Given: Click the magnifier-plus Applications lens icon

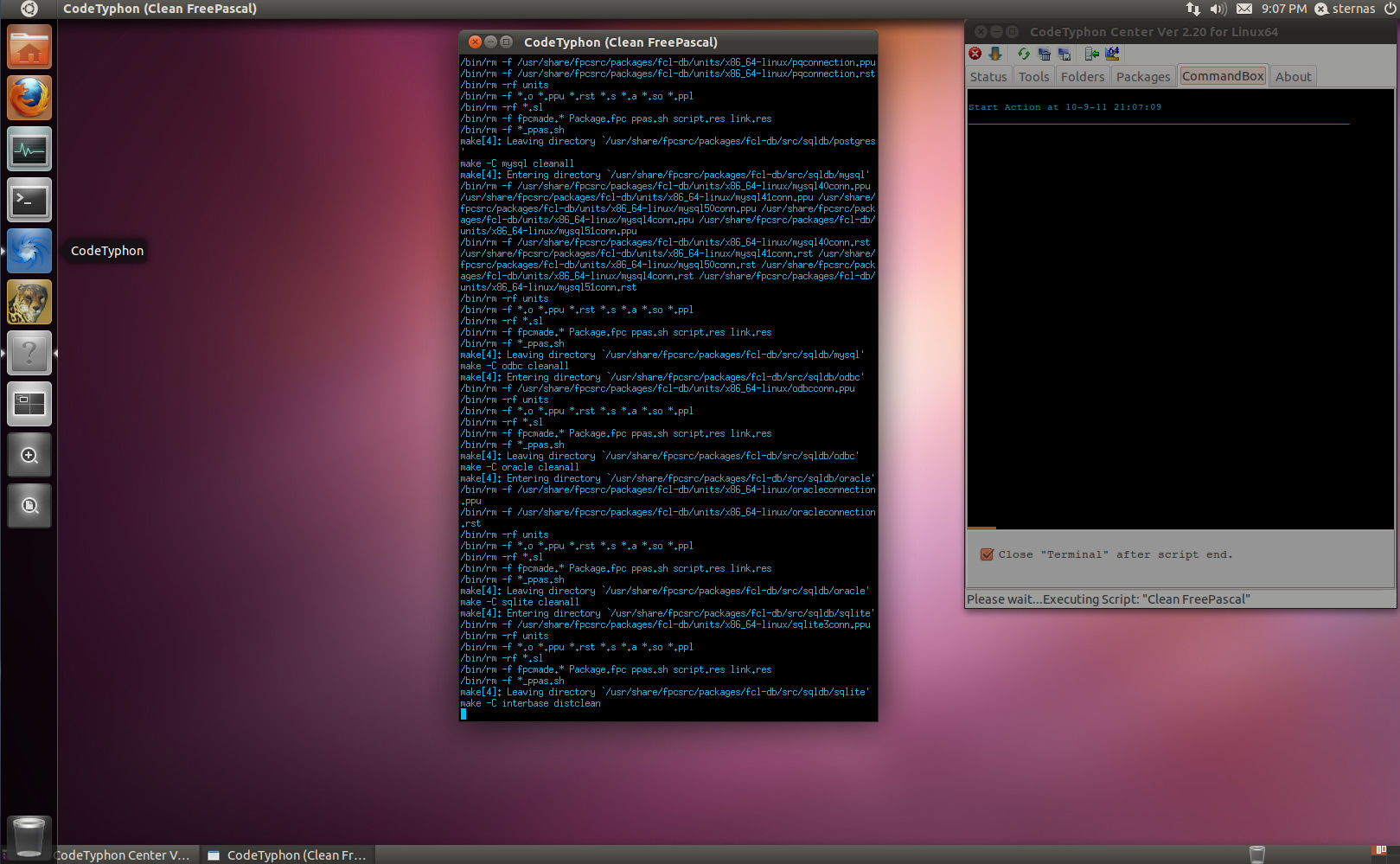Looking at the screenshot, I should (29, 455).
